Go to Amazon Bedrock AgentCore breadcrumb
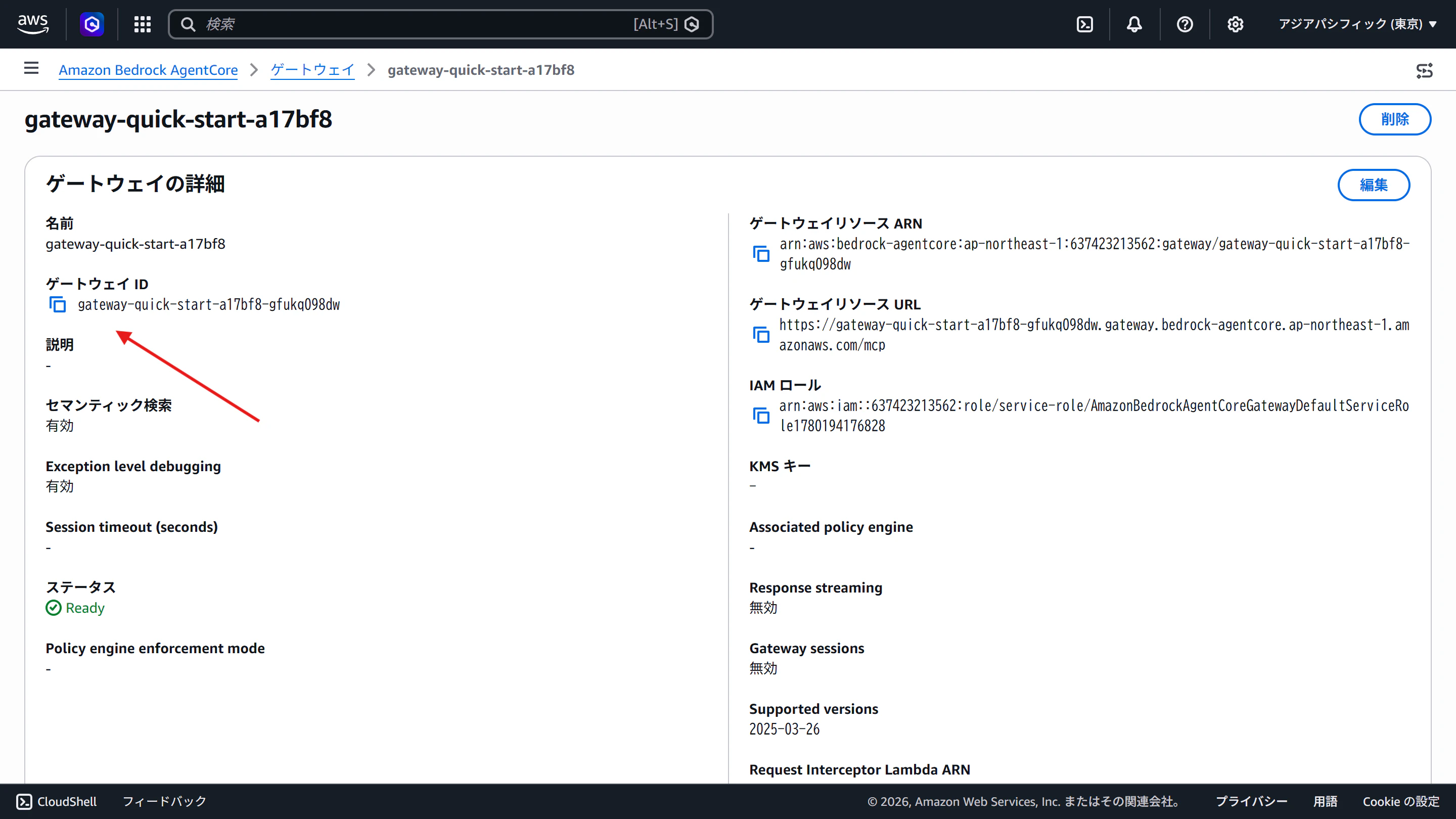Screen dimensions: 1456x819 148,70
